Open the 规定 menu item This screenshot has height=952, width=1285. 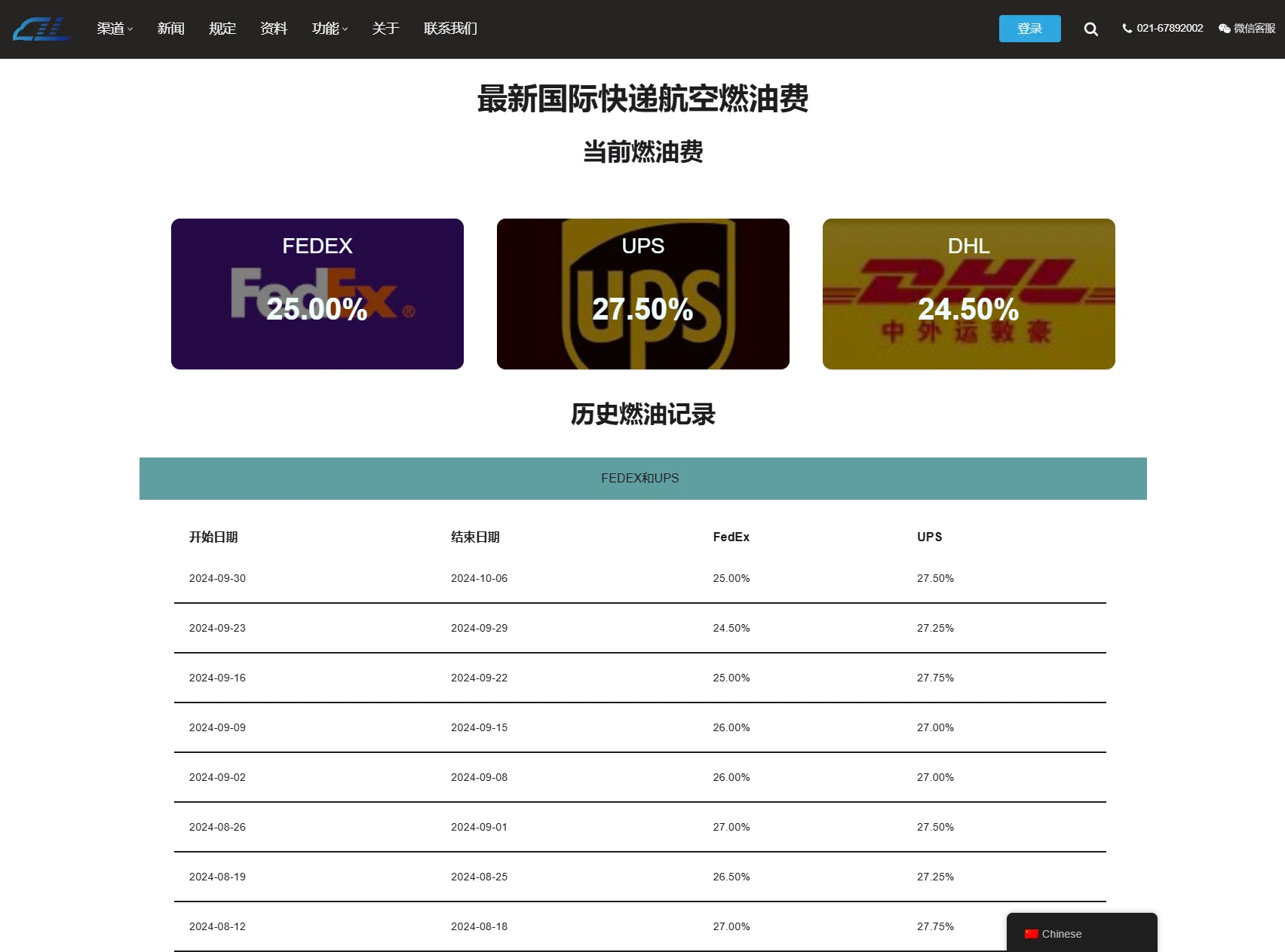click(x=222, y=29)
